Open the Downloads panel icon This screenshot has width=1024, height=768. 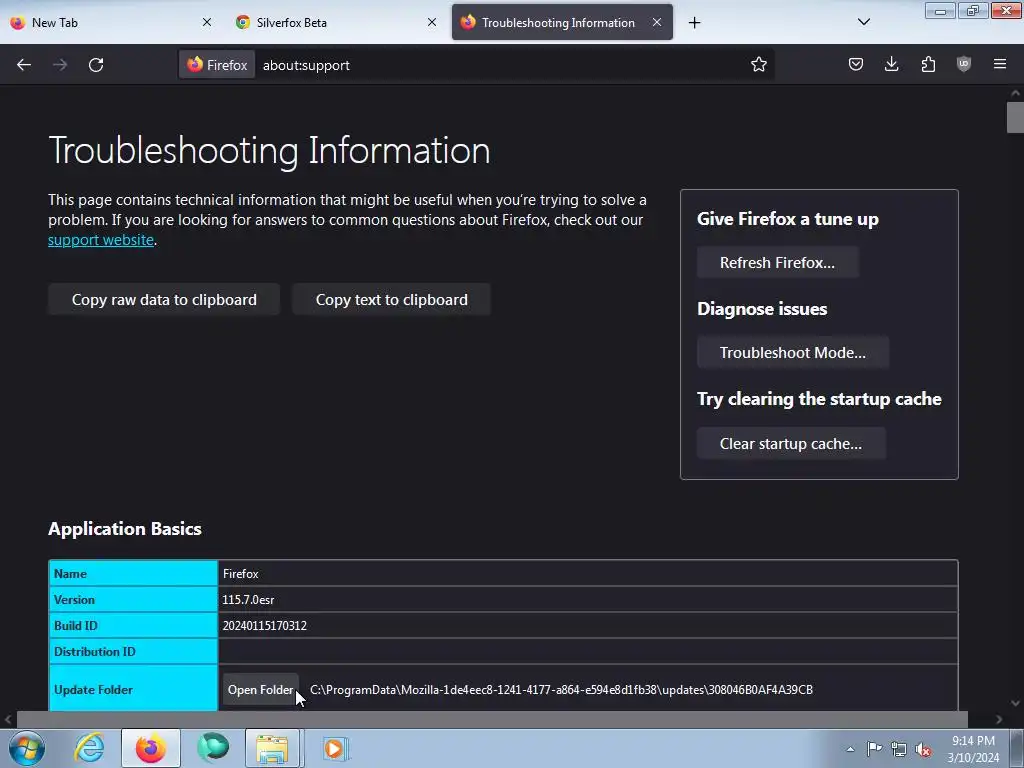(891, 64)
